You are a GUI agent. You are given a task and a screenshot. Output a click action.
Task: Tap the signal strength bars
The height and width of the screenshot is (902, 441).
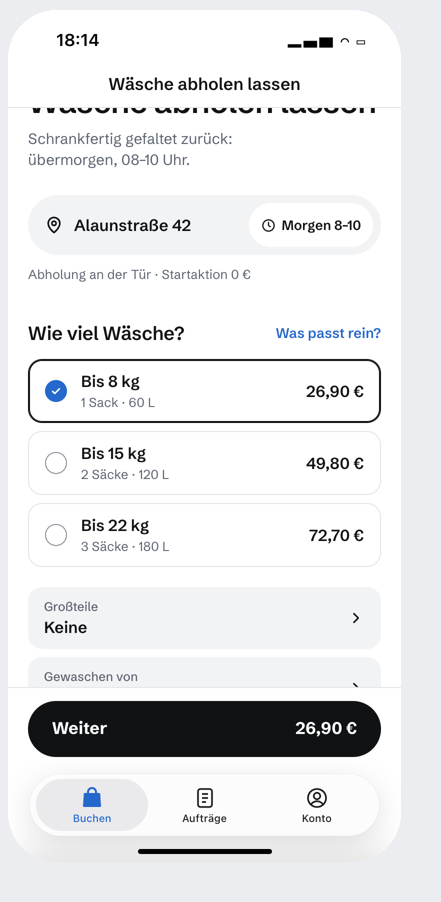coord(310,42)
